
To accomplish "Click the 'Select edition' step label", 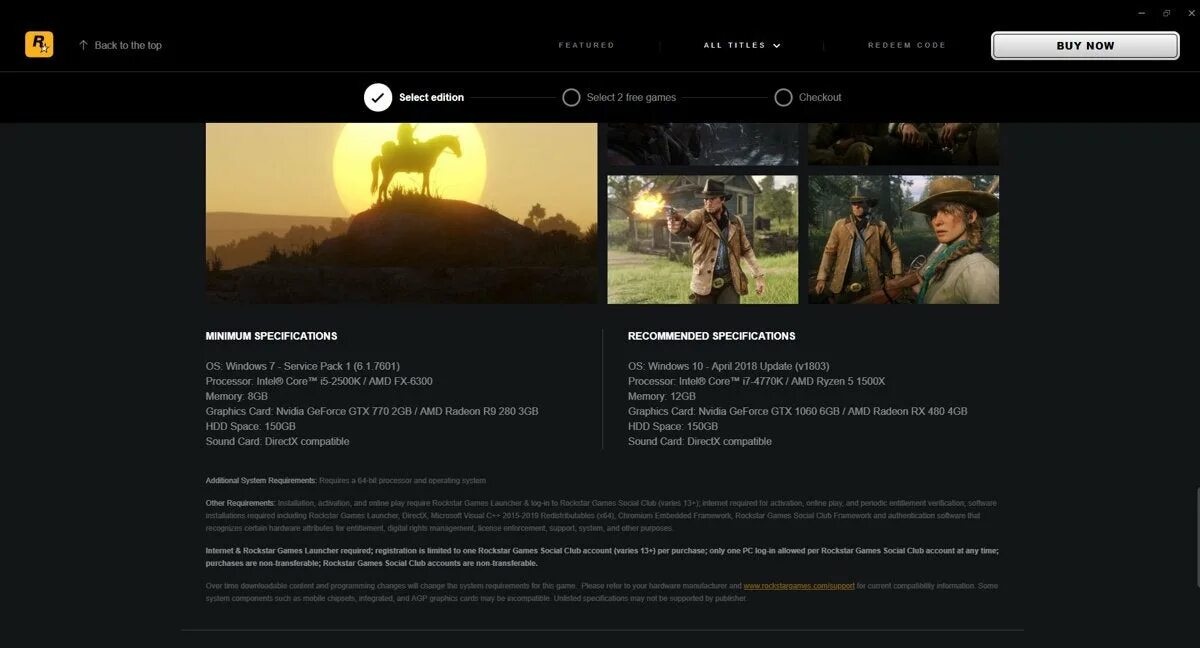I will [431, 97].
